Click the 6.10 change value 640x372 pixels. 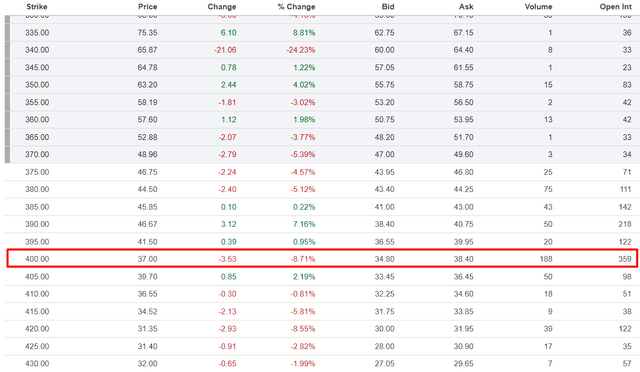pyautogui.click(x=229, y=33)
